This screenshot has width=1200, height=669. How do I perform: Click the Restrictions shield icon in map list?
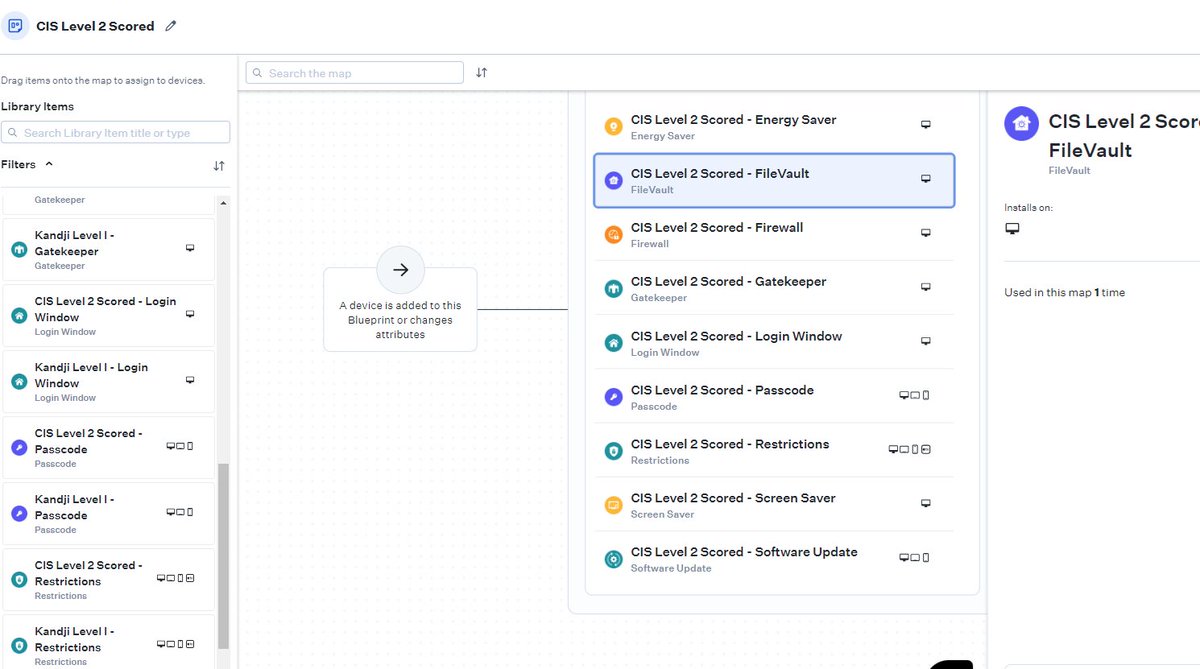[614, 451]
